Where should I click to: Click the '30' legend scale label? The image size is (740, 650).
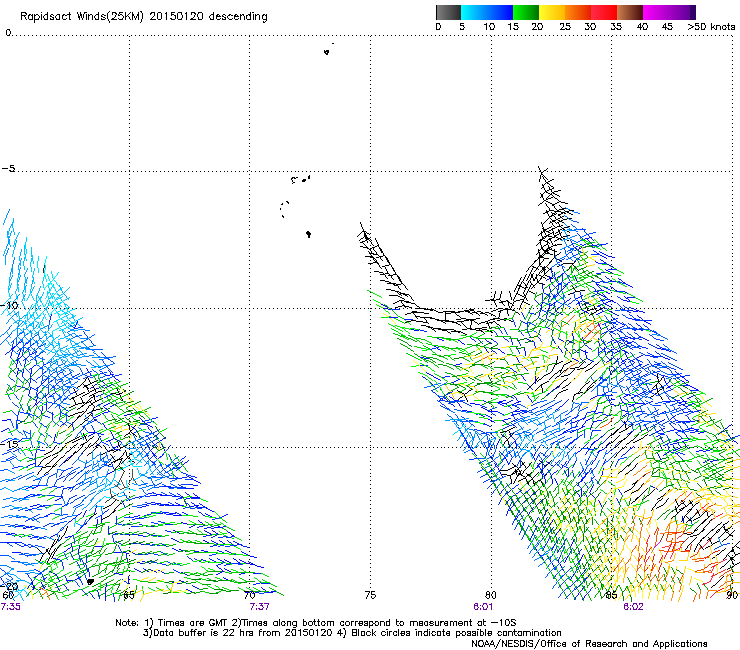(x=590, y=27)
